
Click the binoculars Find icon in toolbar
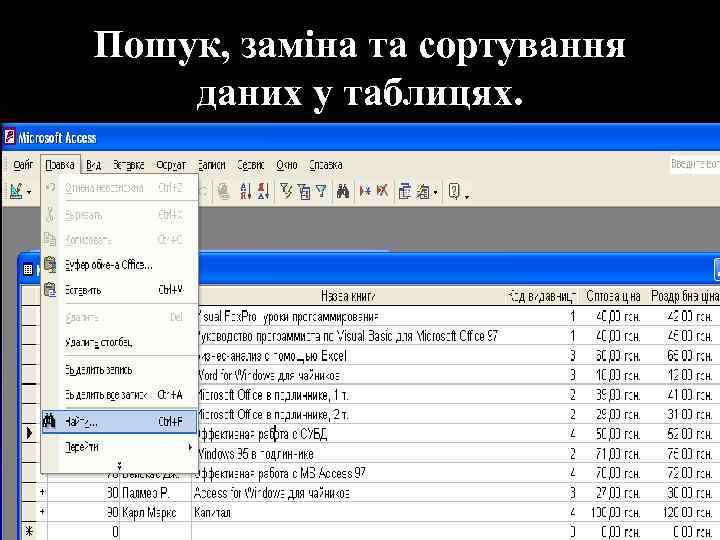coord(343,191)
